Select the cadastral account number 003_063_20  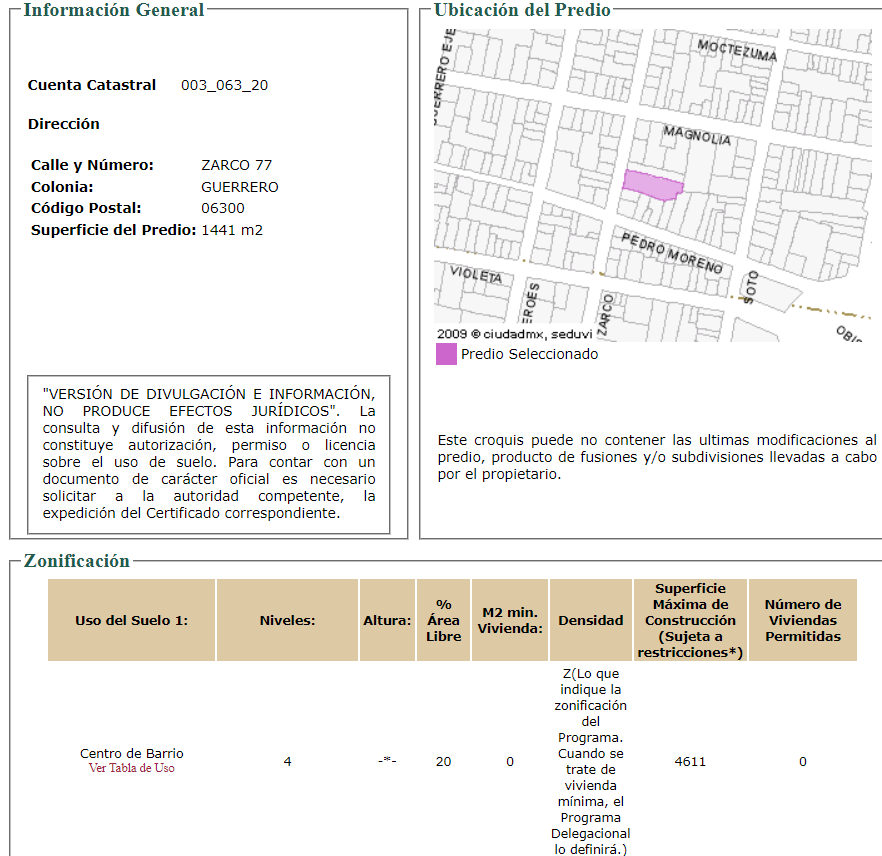pyautogui.click(x=224, y=85)
